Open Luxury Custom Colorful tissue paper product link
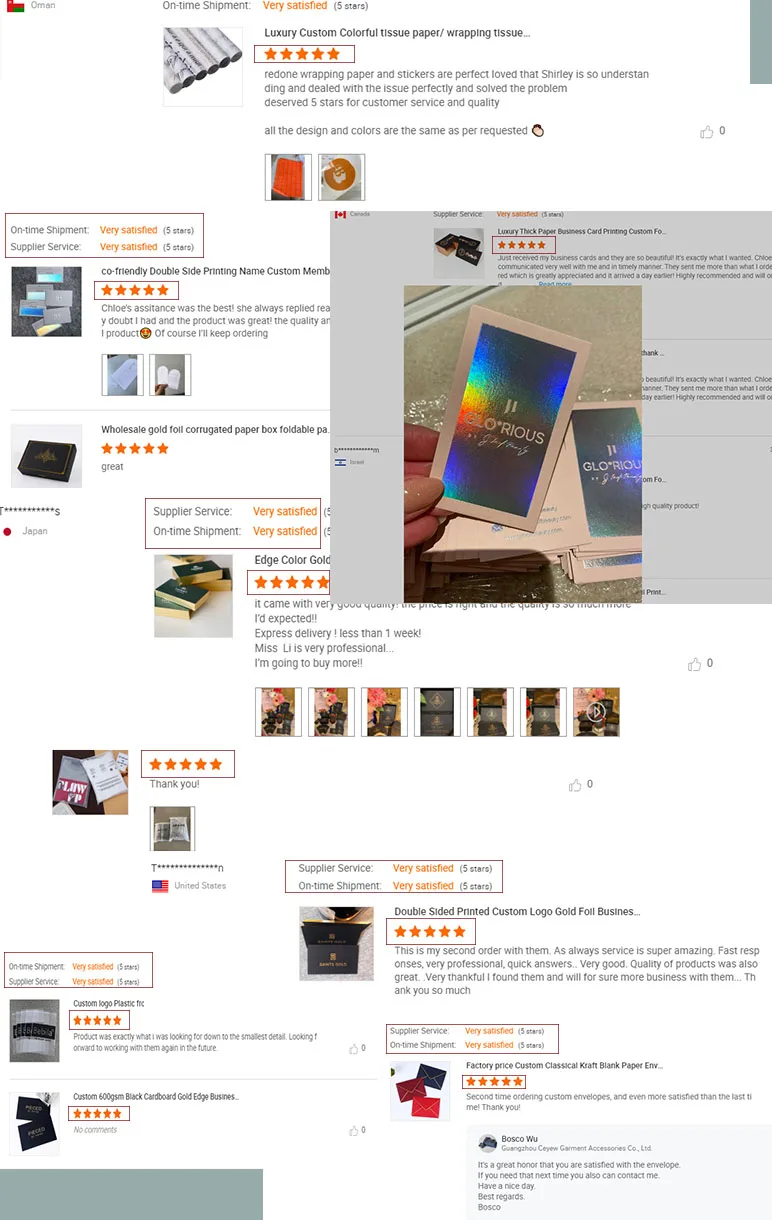This screenshot has height=1220, width=772. tap(397, 33)
